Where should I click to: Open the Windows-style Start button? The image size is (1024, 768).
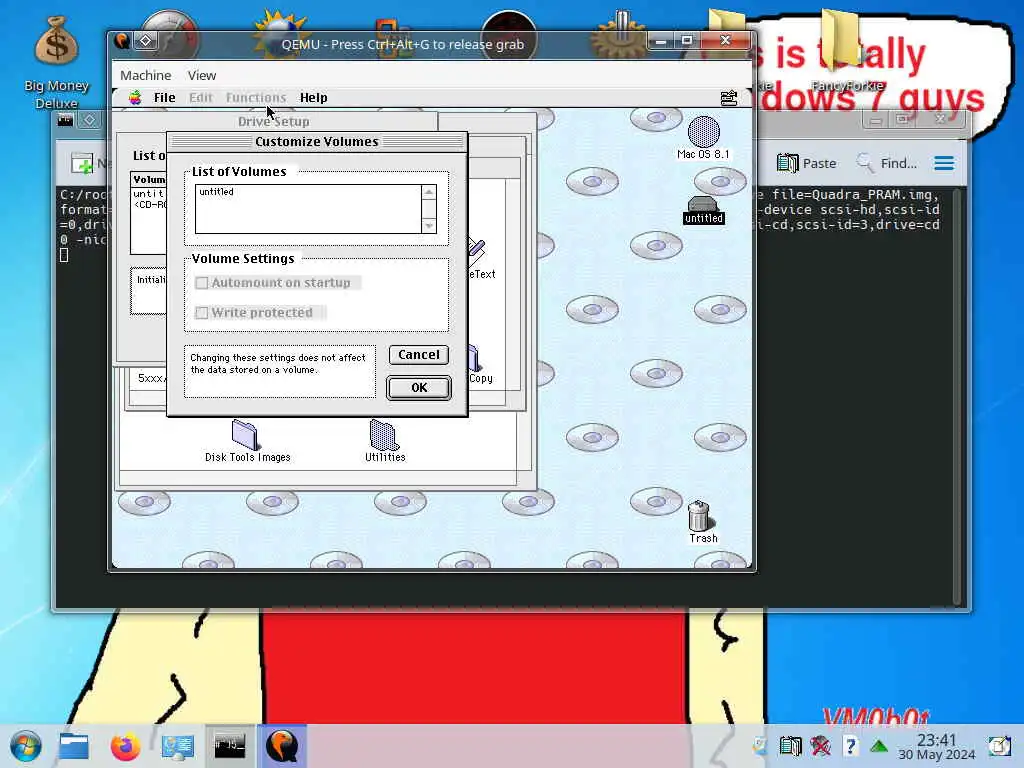[x=25, y=746]
